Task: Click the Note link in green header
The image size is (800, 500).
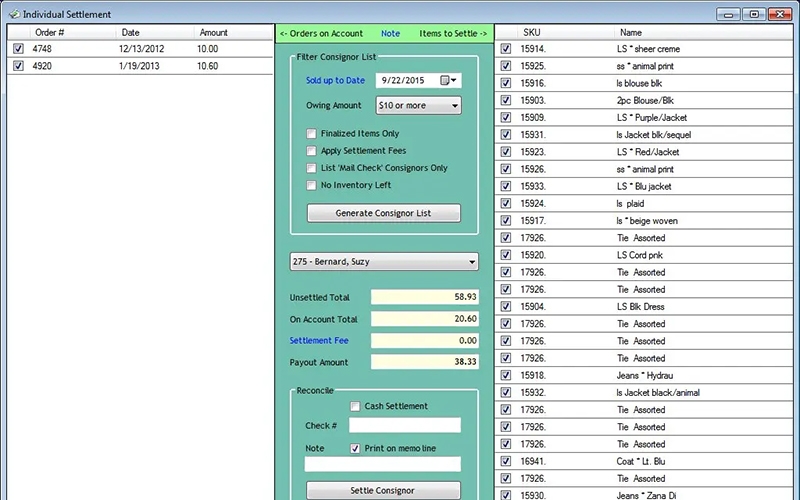Action: pos(390,33)
